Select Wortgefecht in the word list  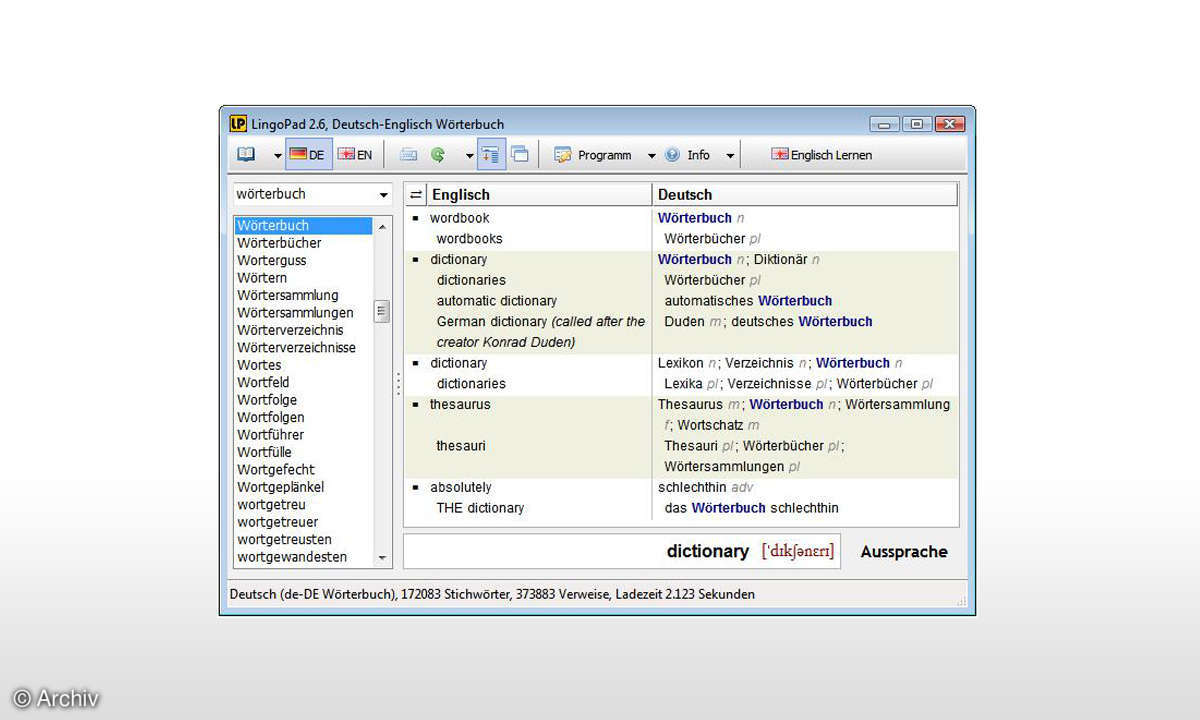point(276,470)
